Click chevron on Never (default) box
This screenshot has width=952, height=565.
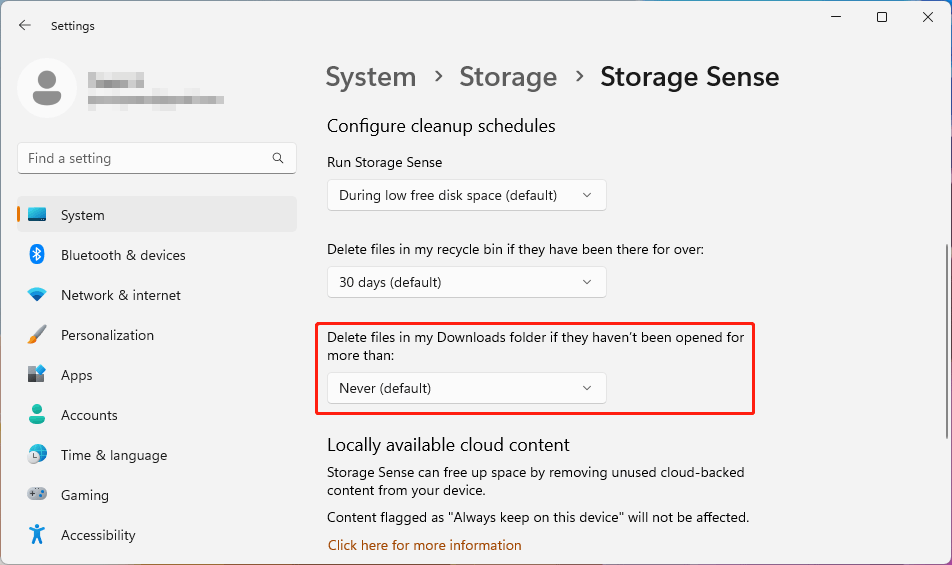(586, 388)
